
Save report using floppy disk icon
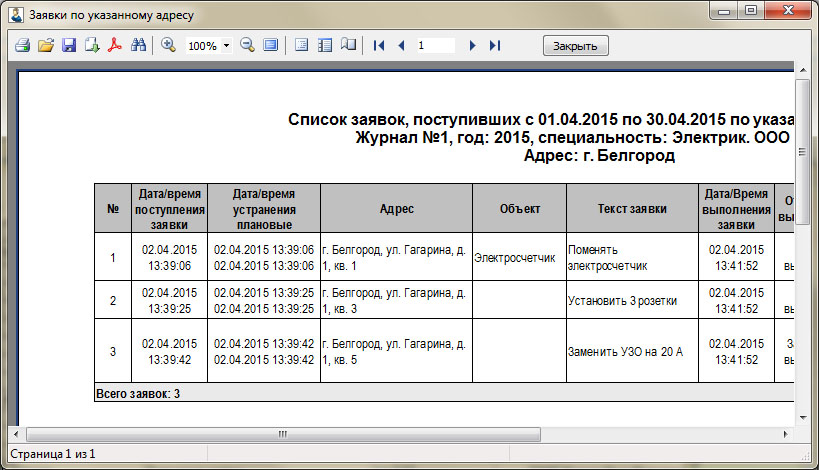click(69, 45)
